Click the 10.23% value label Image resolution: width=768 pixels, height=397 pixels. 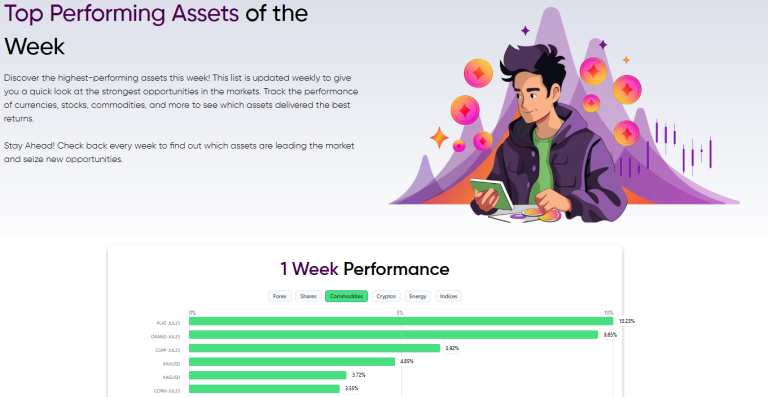tap(626, 321)
